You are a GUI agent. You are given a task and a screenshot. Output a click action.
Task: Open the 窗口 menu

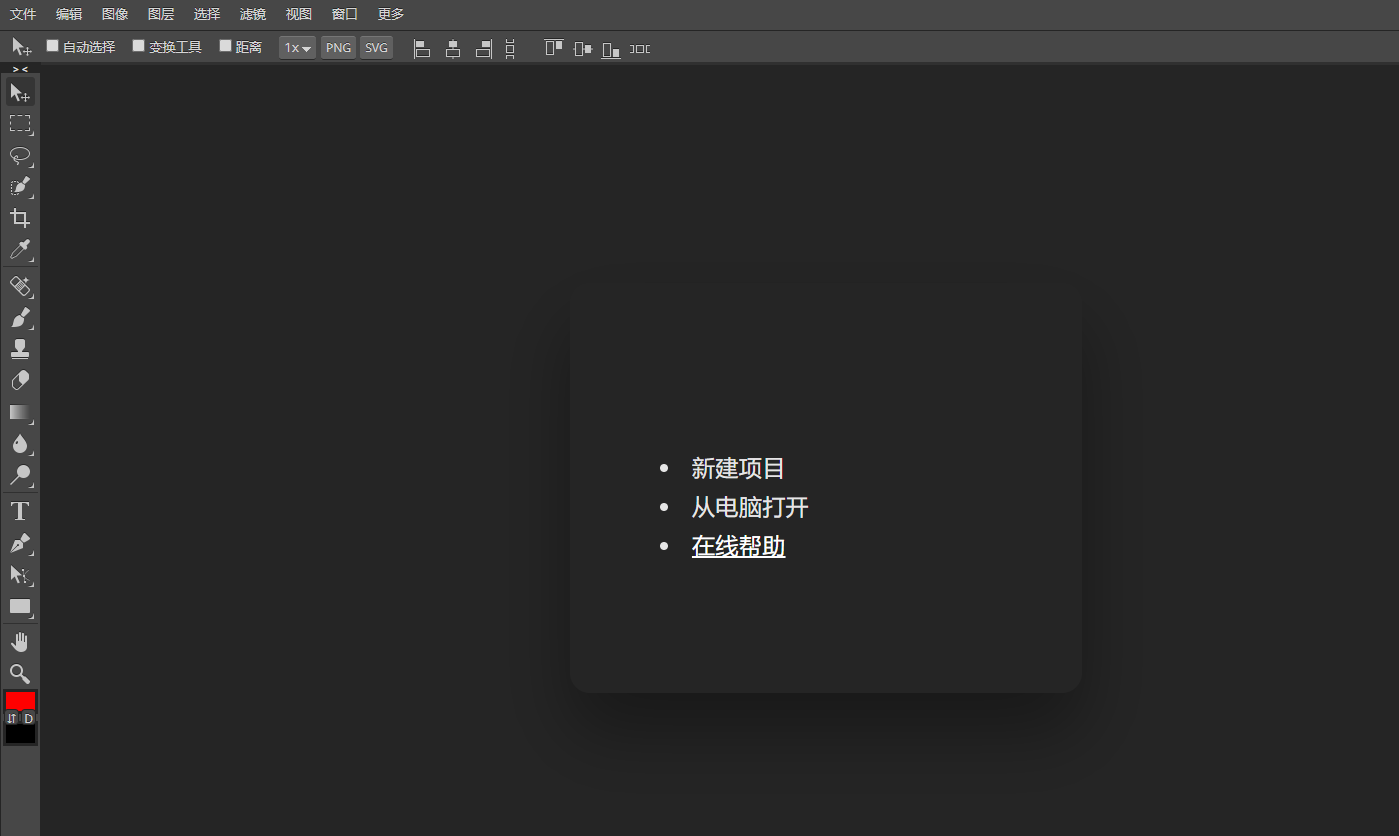point(345,14)
